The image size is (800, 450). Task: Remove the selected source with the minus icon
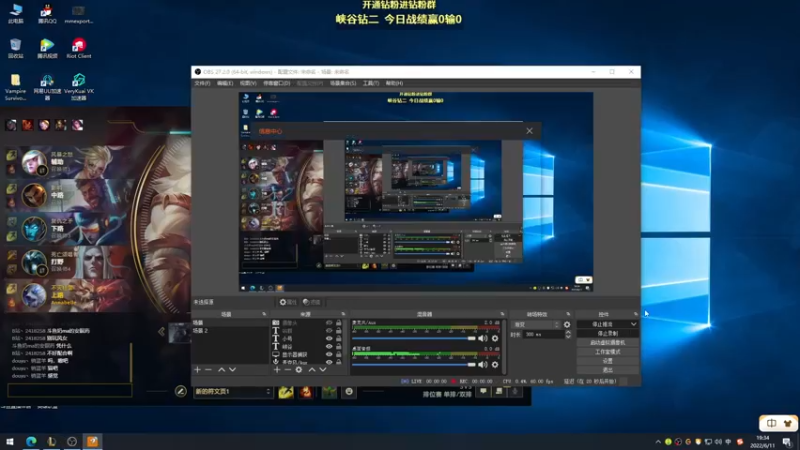(x=288, y=369)
